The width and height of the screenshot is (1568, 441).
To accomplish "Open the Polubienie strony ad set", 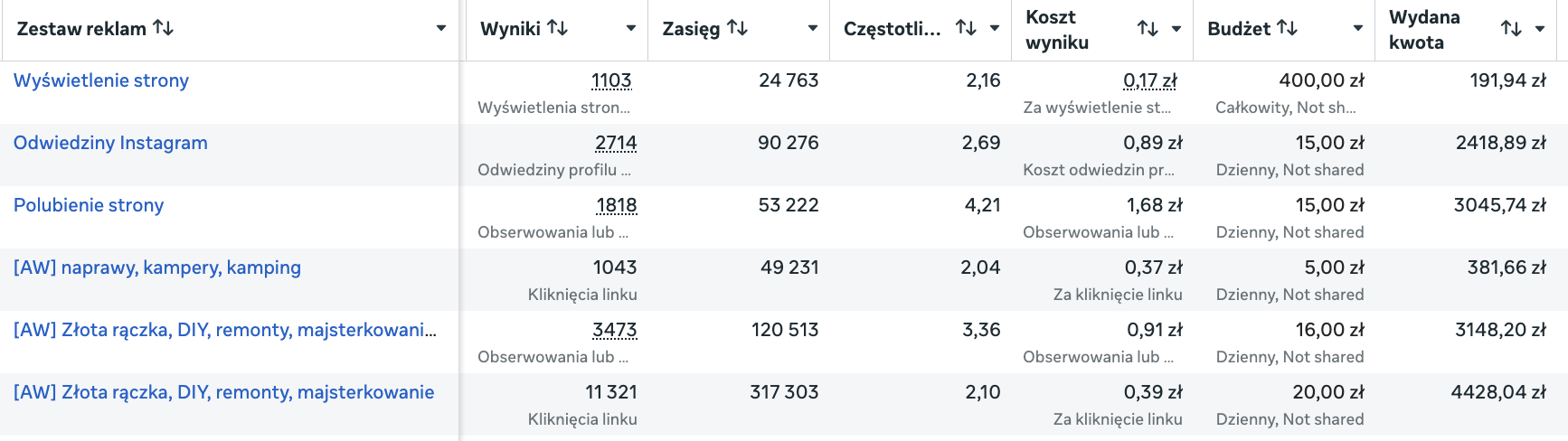I will pyautogui.click(x=89, y=205).
